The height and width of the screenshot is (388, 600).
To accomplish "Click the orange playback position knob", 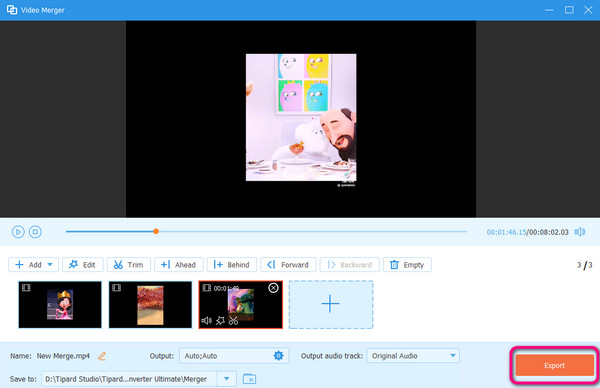I will [156, 231].
